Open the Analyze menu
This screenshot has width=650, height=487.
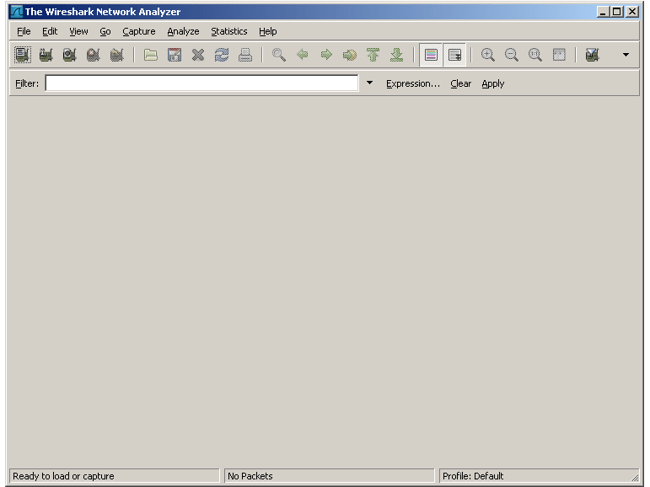pos(183,31)
